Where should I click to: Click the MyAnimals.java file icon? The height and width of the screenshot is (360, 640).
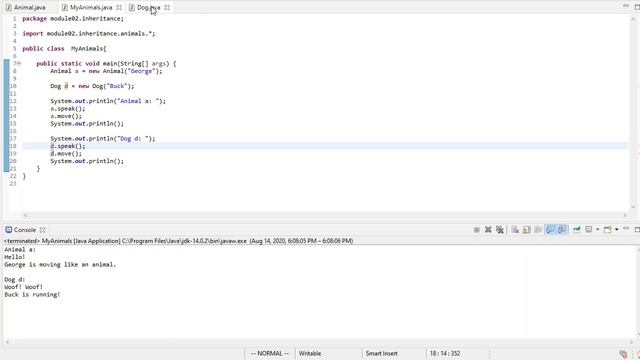[x=64, y=7]
